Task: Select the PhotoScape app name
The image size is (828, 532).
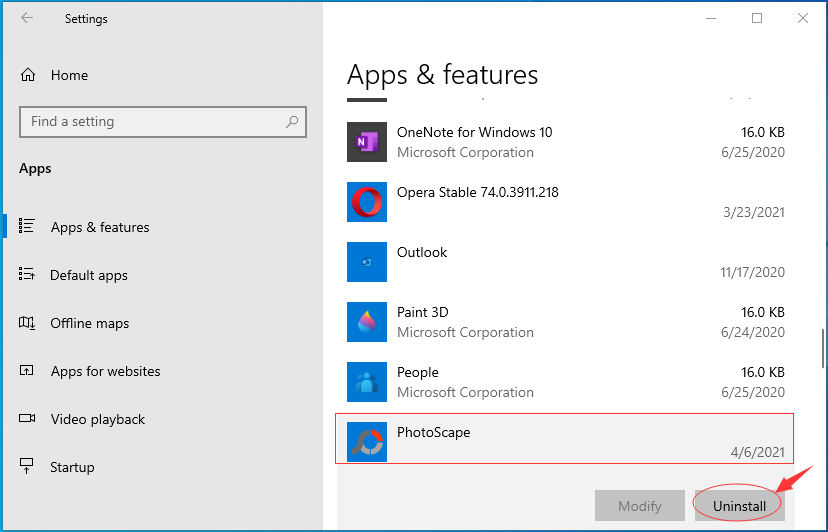Action: (434, 433)
